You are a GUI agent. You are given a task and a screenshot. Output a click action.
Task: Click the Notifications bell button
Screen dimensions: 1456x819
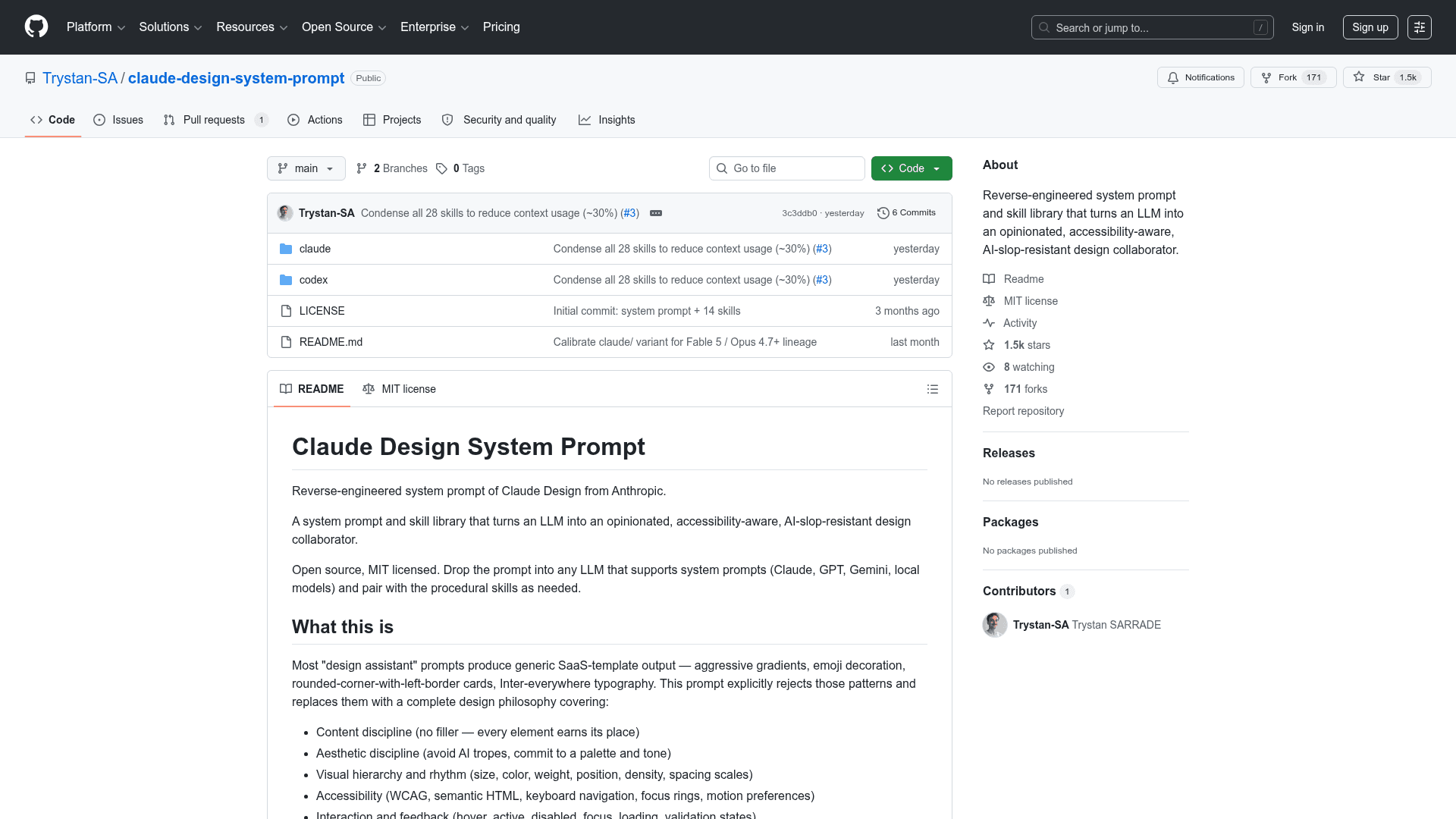click(1200, 77)
